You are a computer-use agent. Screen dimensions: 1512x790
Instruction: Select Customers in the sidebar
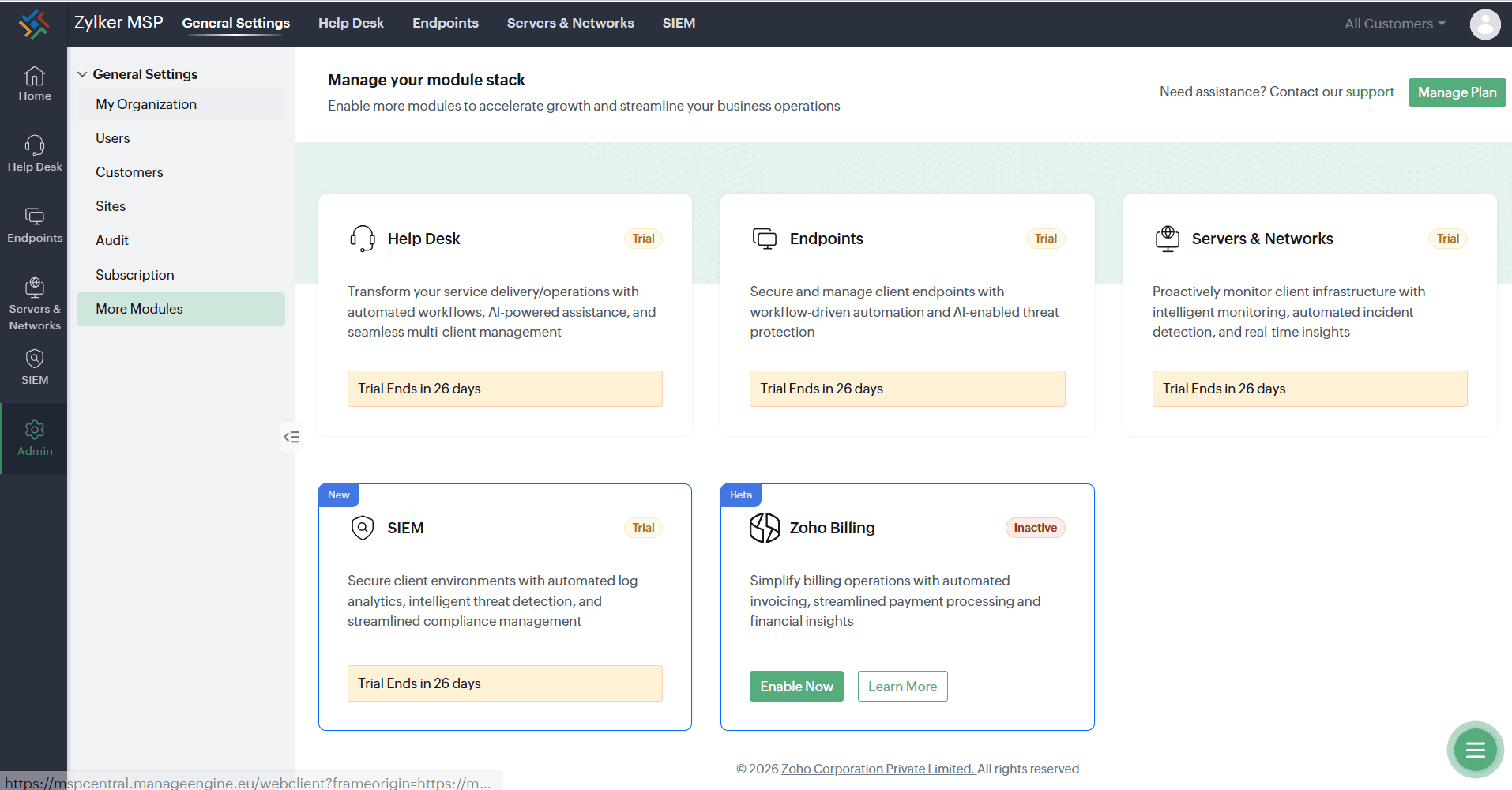pyautogui.click(x=181, y=172)
